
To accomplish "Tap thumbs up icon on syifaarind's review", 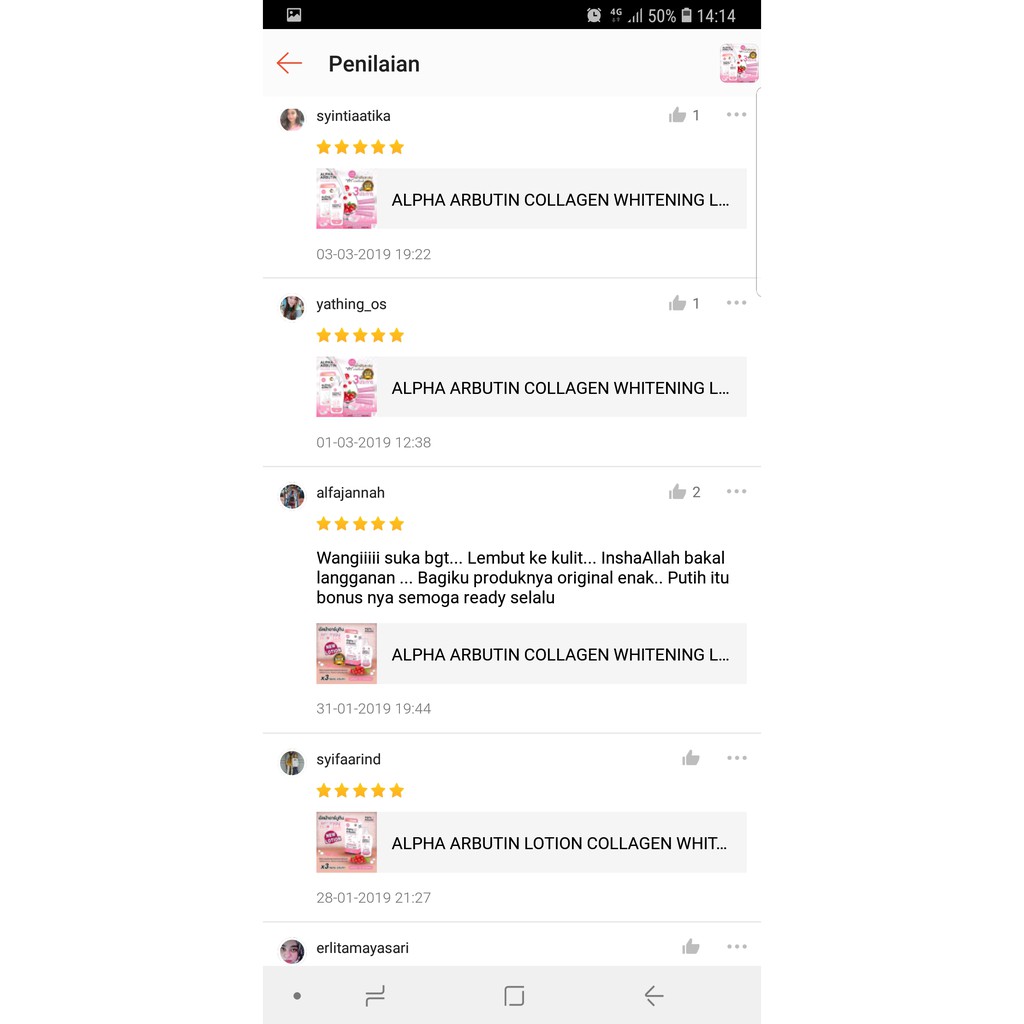I will click(x=690, y=758).
